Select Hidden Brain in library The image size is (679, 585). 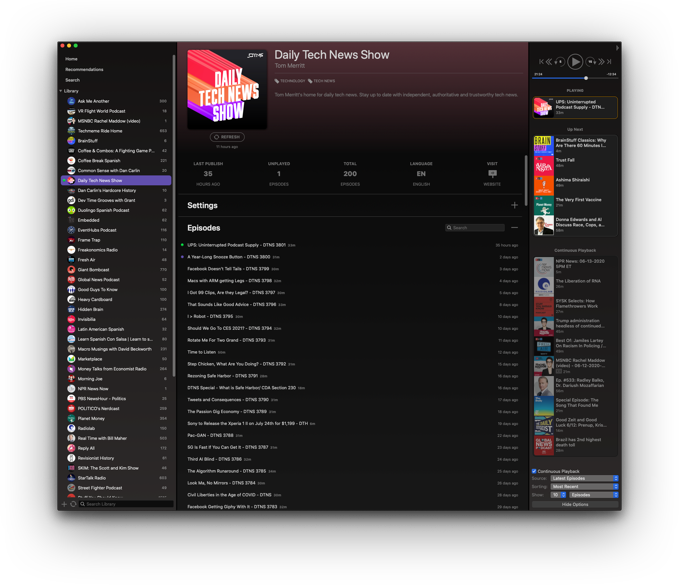pos(116,310)
